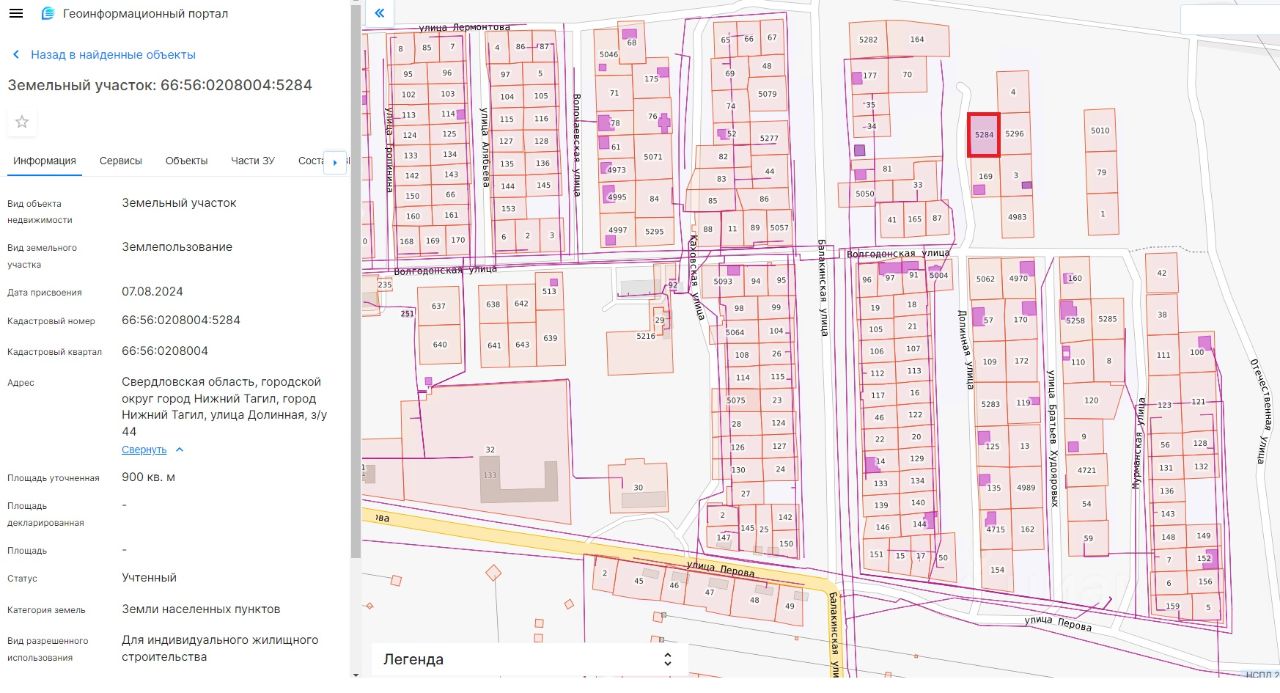
Task: Click status value 'Учтенный'
Action: pyautogui.click(x=149, y=578)
